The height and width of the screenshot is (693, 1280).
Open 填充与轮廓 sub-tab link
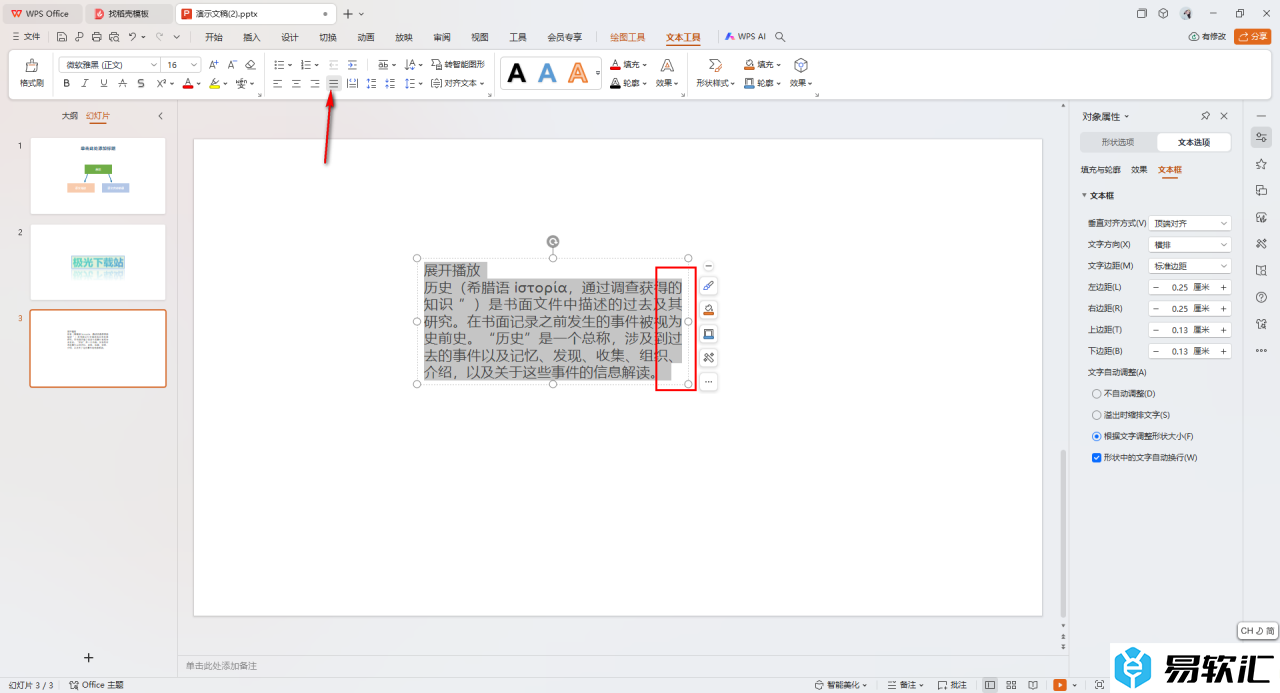coord(1101,170)
